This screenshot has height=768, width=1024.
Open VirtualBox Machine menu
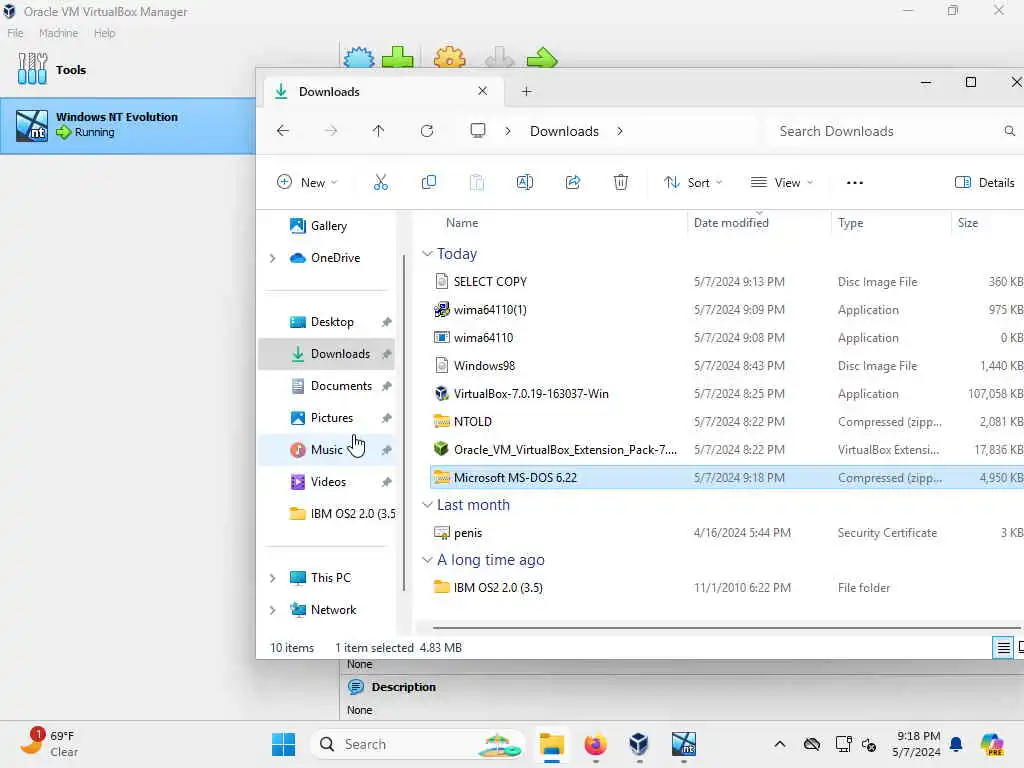point(58,33)
